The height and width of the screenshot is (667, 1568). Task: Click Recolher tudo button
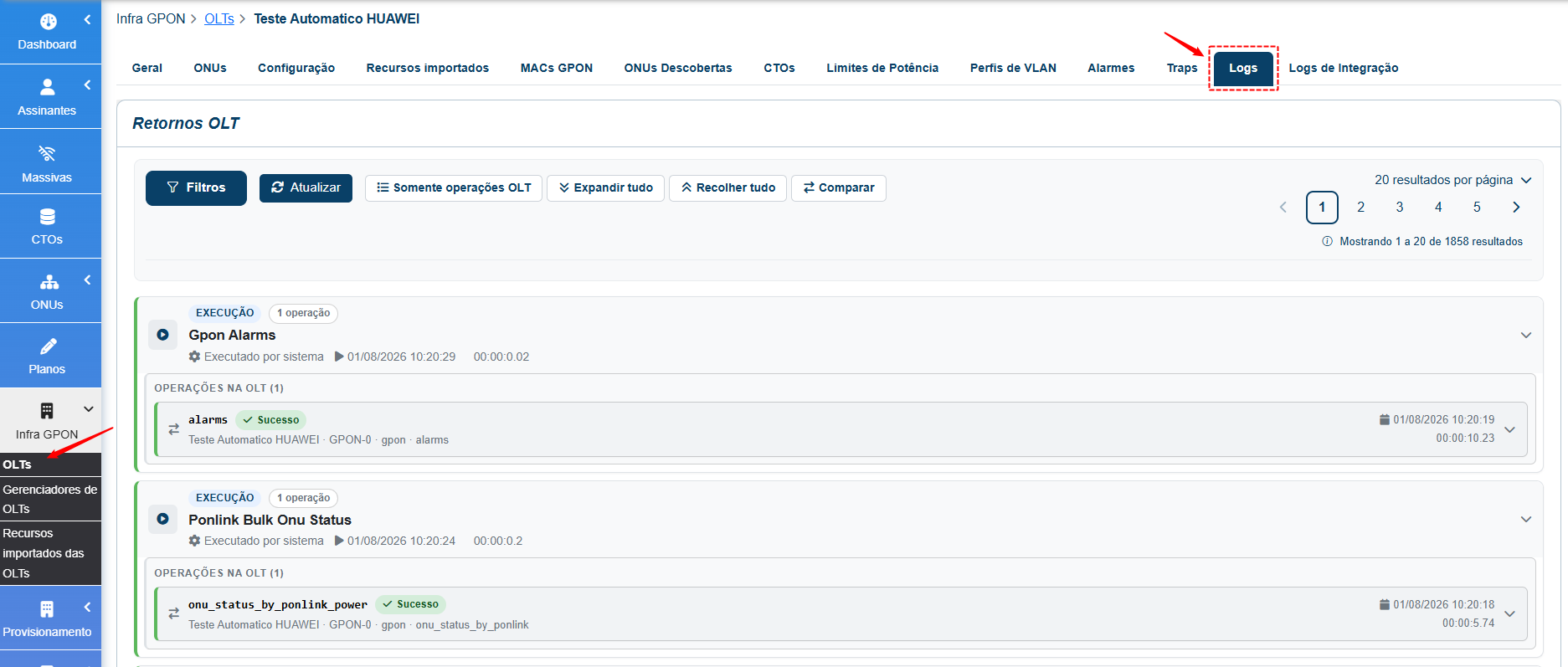[727, 187]
